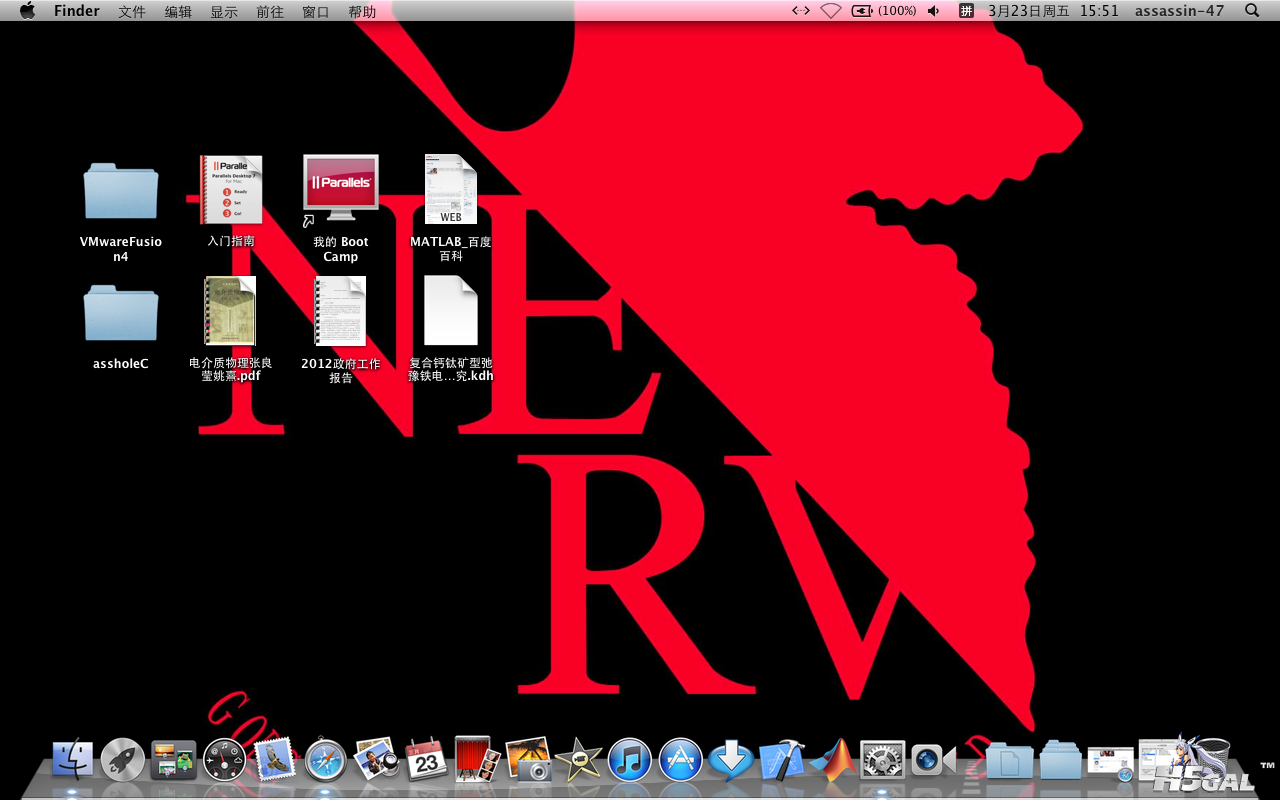Open the Dashboard gauge icon
This screenshot has width=1280, height=800.
point(224,760)
